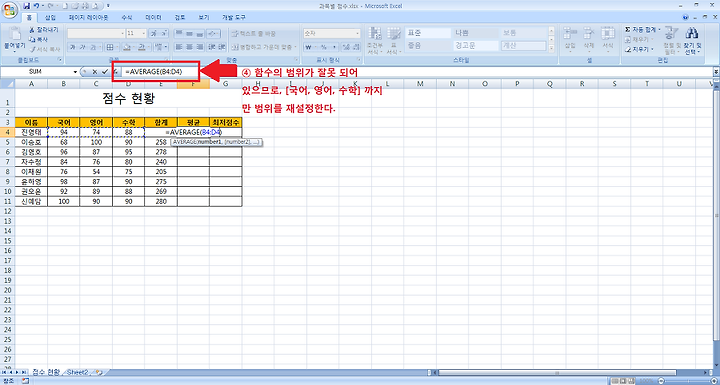Viewport: 720px width, 385px height.
Task: Expand AutoSum (자동 합계) dropdown arrow
Action: coord(659,29)
